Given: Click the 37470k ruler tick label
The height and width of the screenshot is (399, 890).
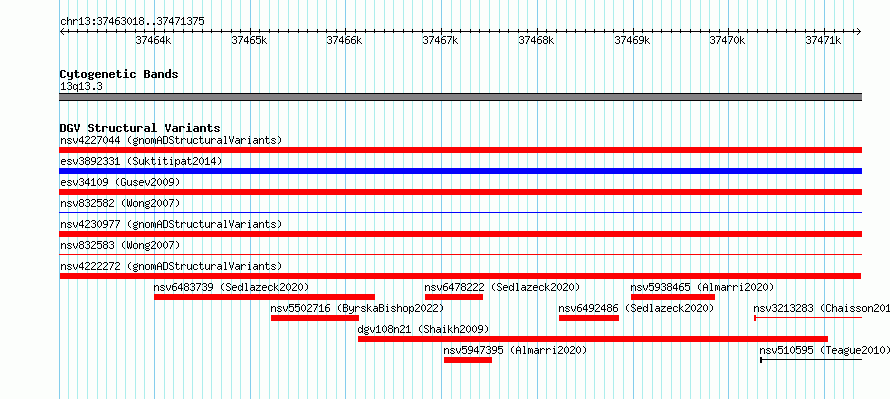Looking at the screenshot, I should coord(728,40).
